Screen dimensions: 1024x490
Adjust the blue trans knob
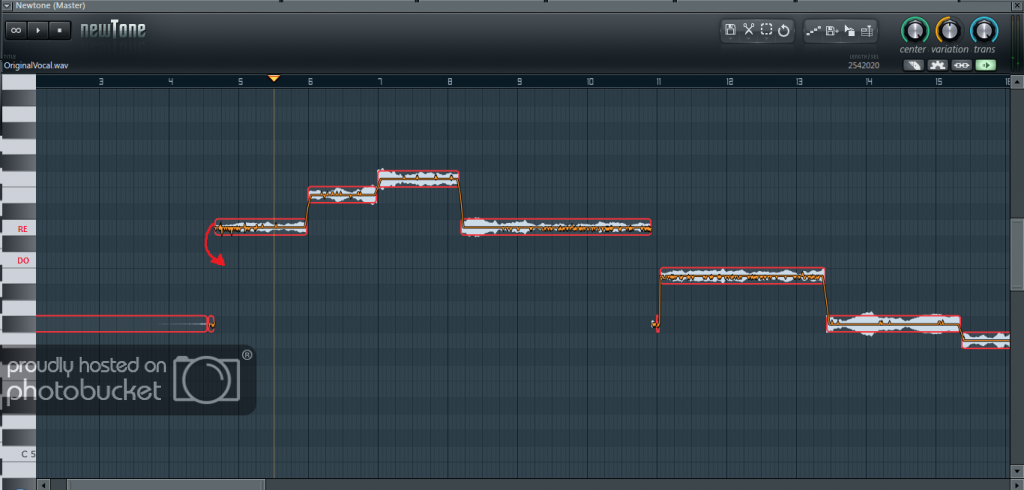click(x=984, y=30)
